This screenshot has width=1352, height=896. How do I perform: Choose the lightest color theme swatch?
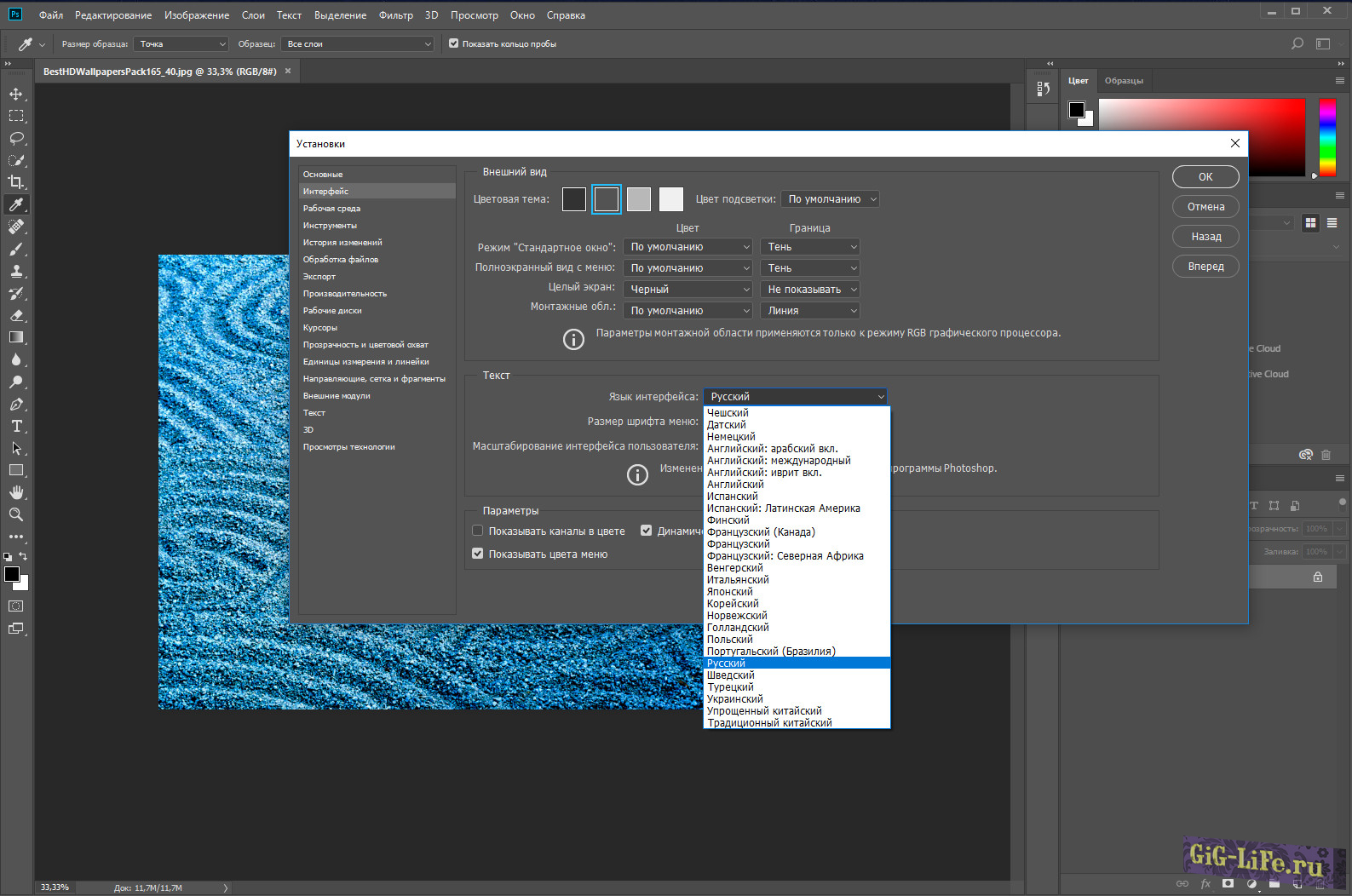click(x=671, y=199)
